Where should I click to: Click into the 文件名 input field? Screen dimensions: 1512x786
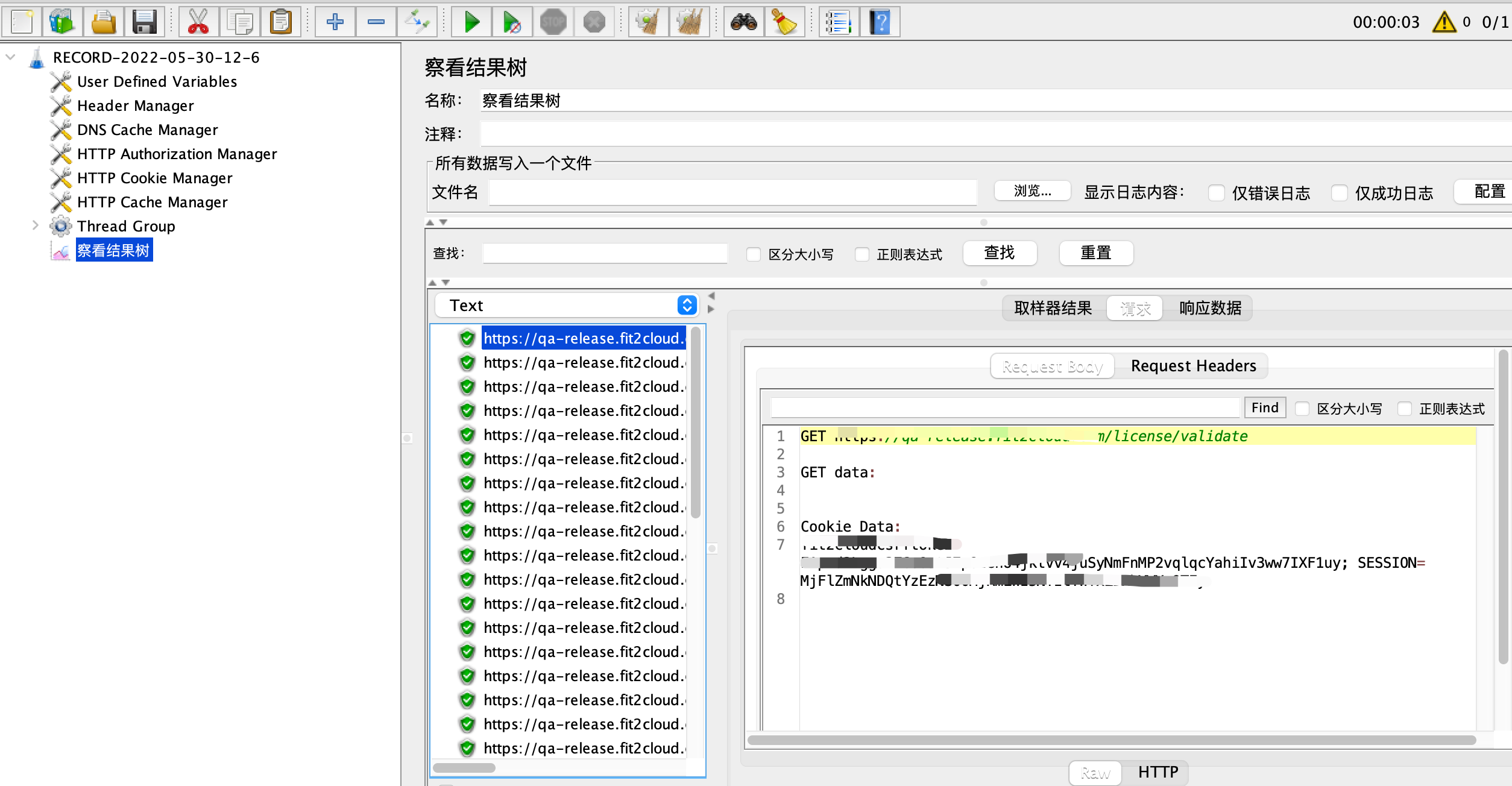(x=732, y=192)
